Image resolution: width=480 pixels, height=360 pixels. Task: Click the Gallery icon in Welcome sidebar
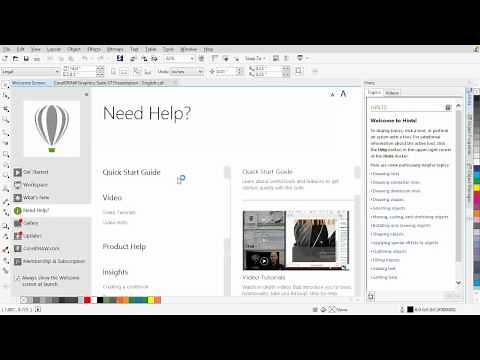click(x=18, y=223)
